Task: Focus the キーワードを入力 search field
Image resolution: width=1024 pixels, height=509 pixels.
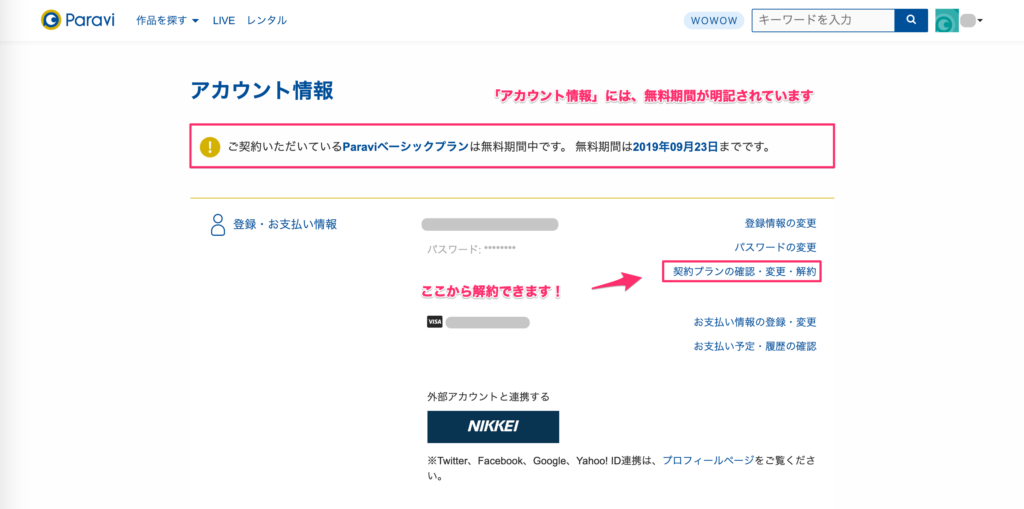Action: click(823, 20)
